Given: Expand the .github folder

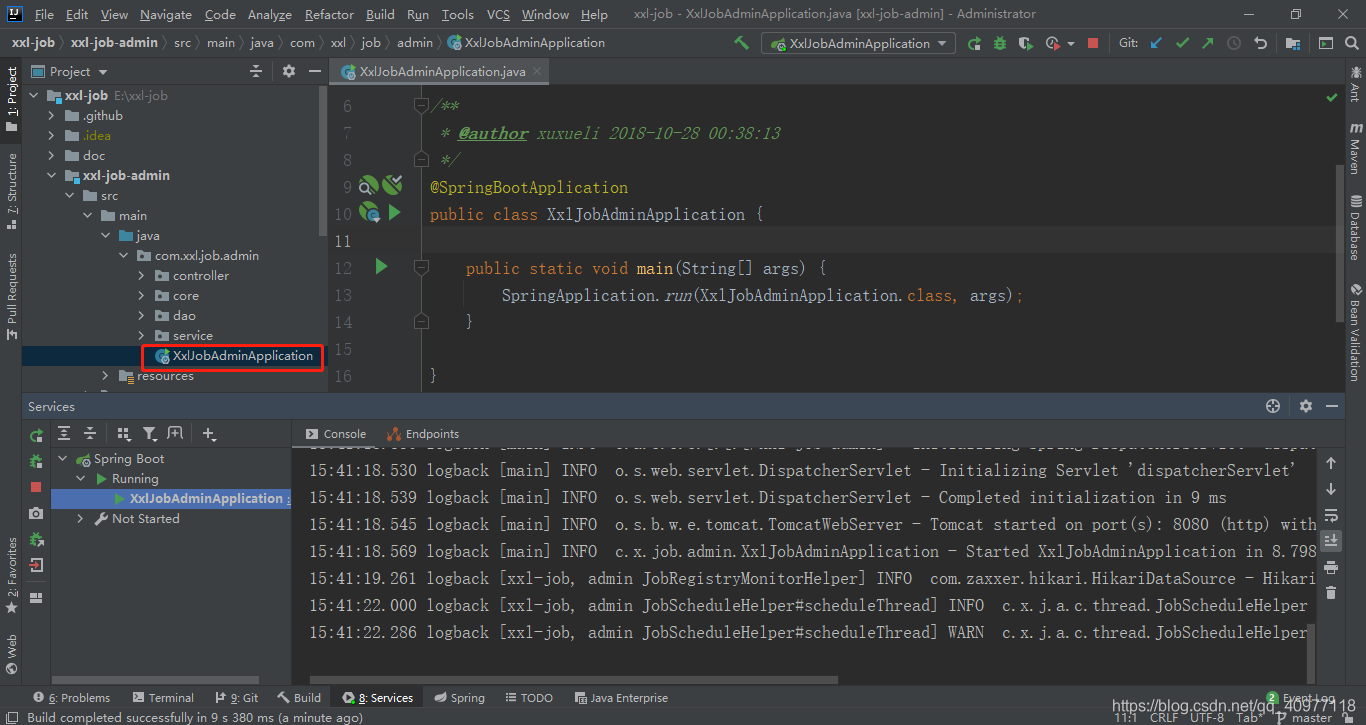Looking at the screenshot, I should pos(52,116).
